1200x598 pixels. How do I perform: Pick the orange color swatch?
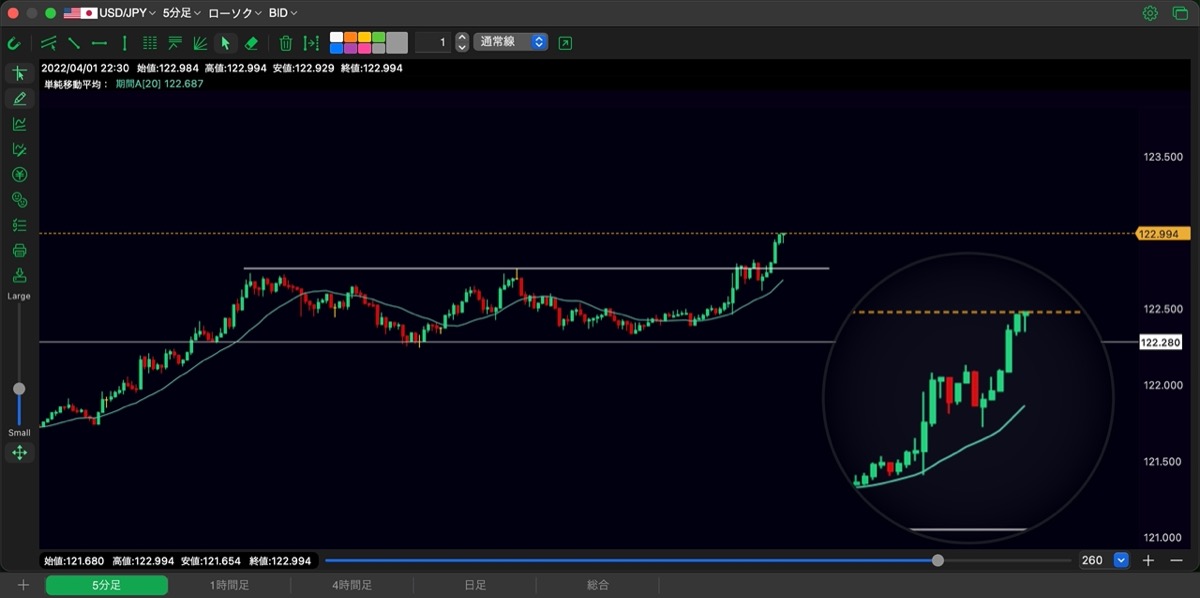(x=351, y=37)
